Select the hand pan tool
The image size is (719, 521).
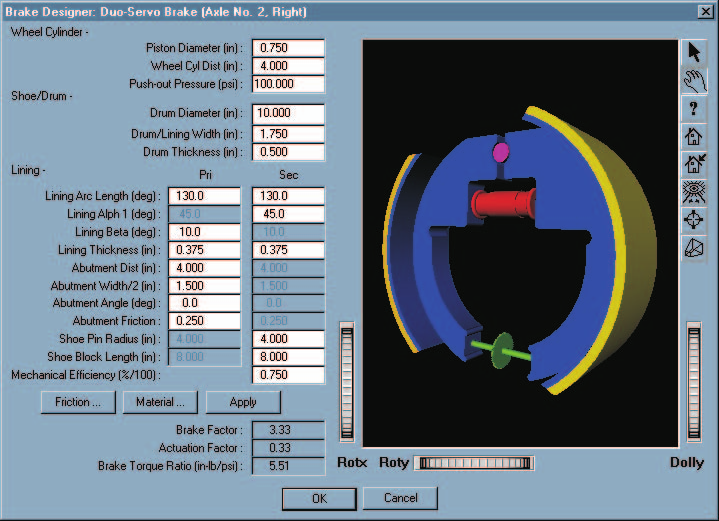pyautogui.click(x=694, y=81)
